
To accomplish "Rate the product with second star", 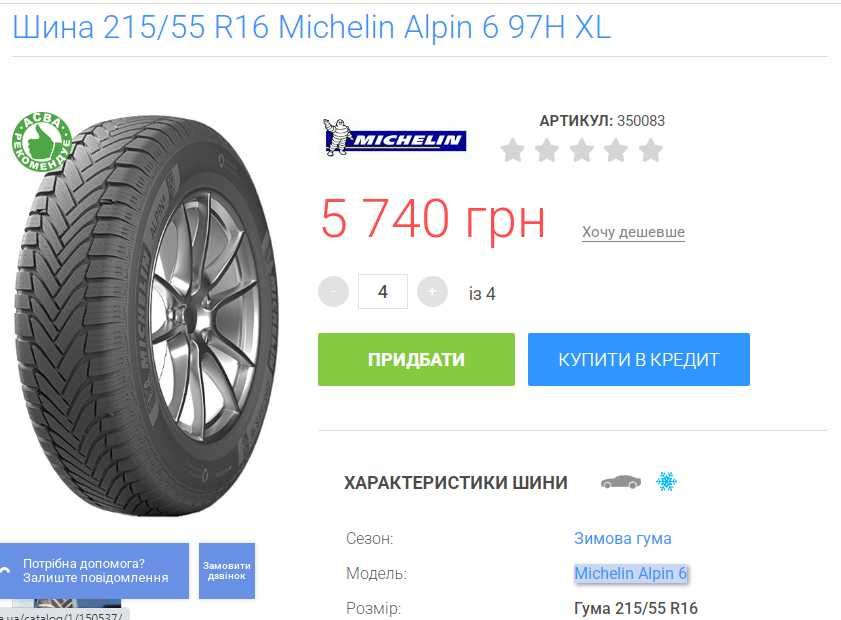I will coord(547,150).
